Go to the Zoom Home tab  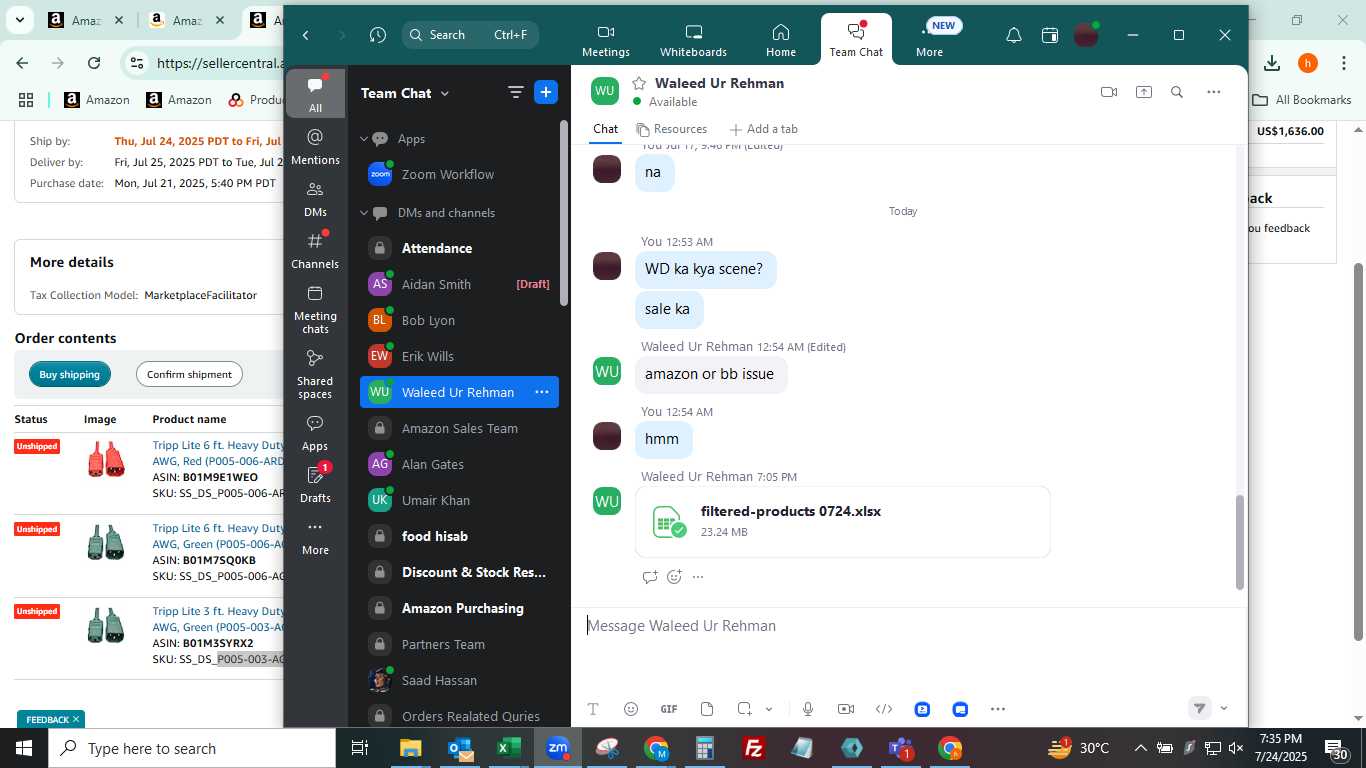coord(781,40)
